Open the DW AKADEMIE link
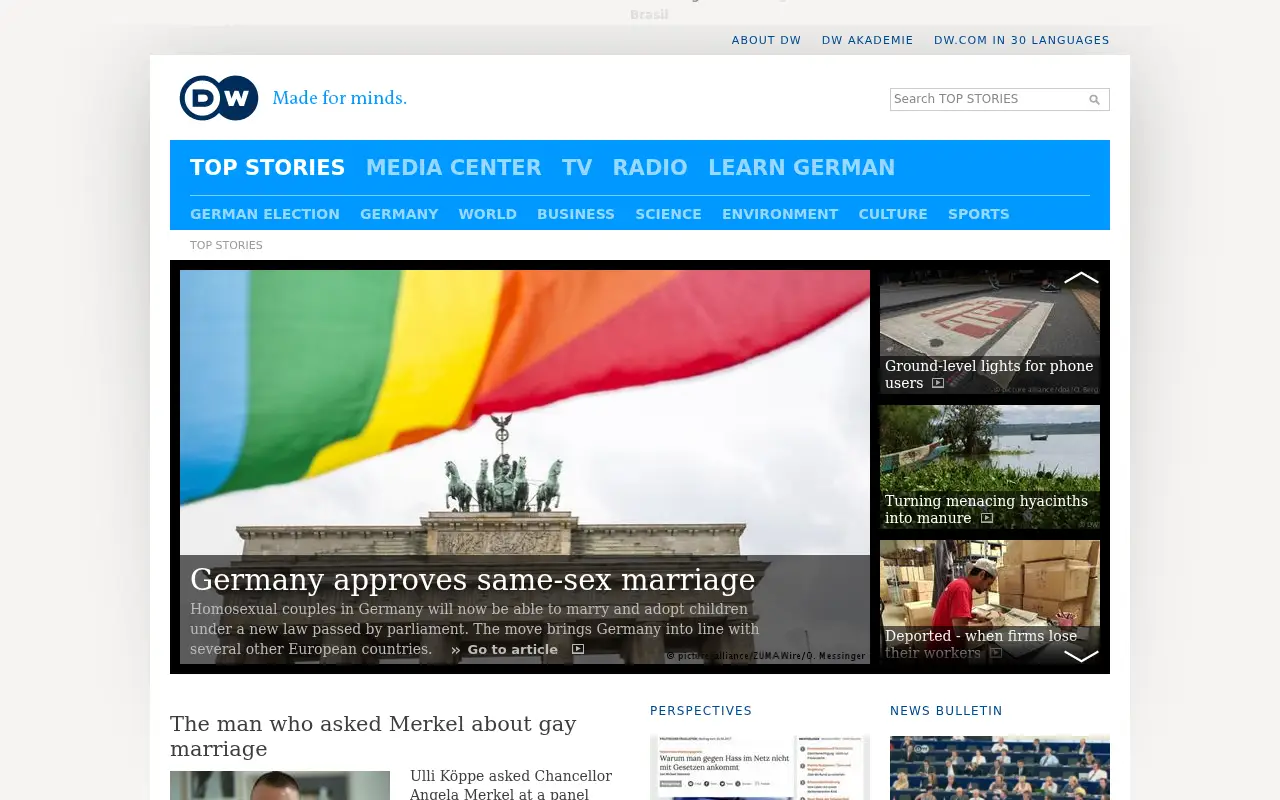This screenshot has height=800, width=1280. tap(868, 41)
